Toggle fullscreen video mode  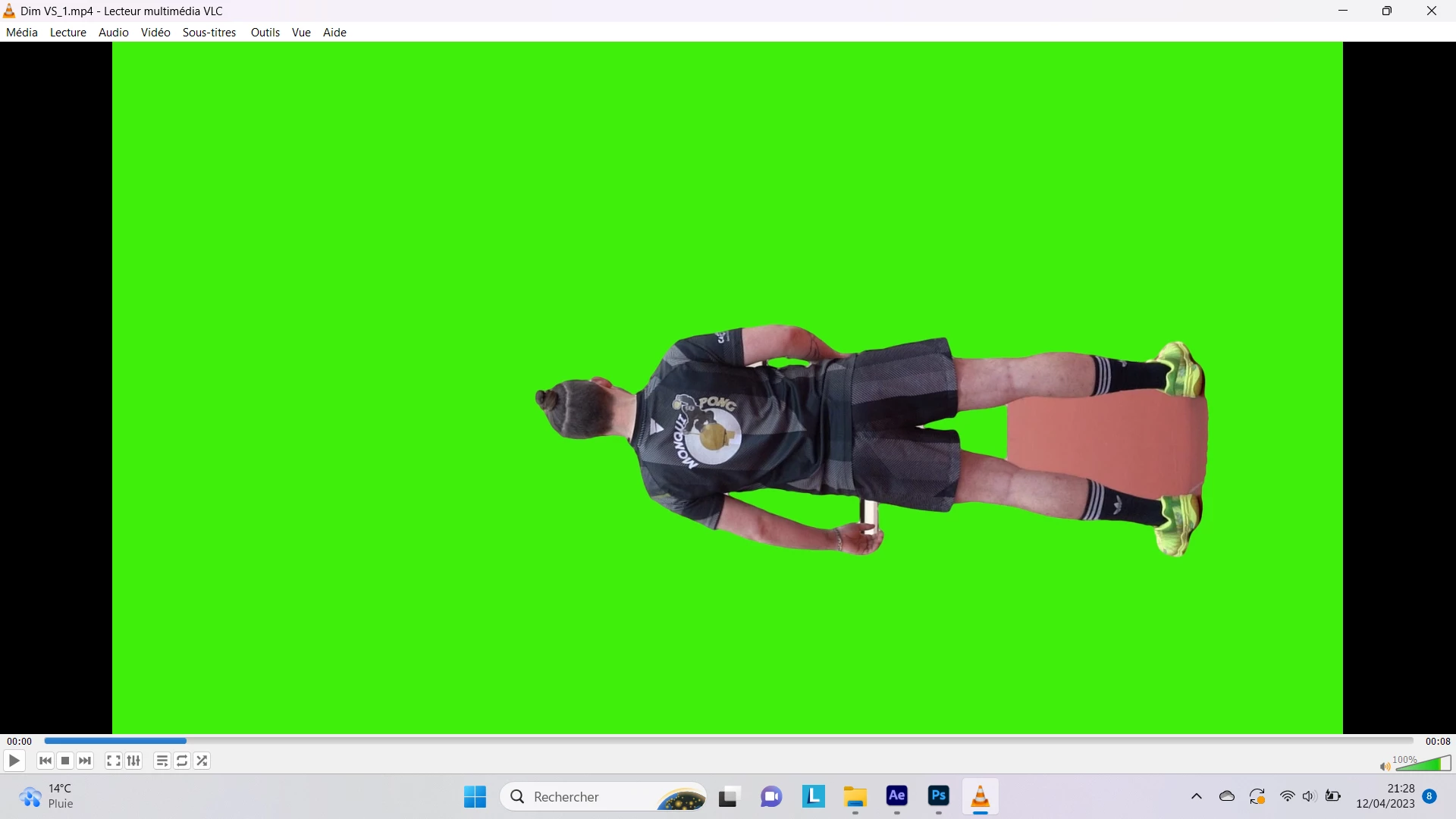114,761
